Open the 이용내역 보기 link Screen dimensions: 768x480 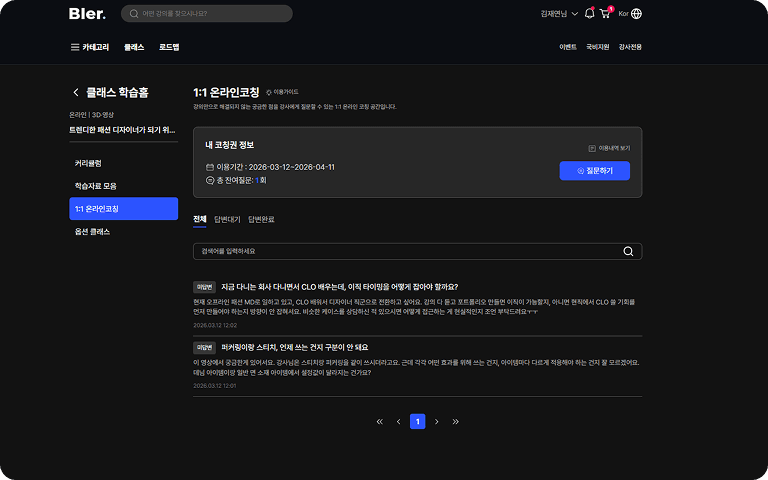coord(614,148)
